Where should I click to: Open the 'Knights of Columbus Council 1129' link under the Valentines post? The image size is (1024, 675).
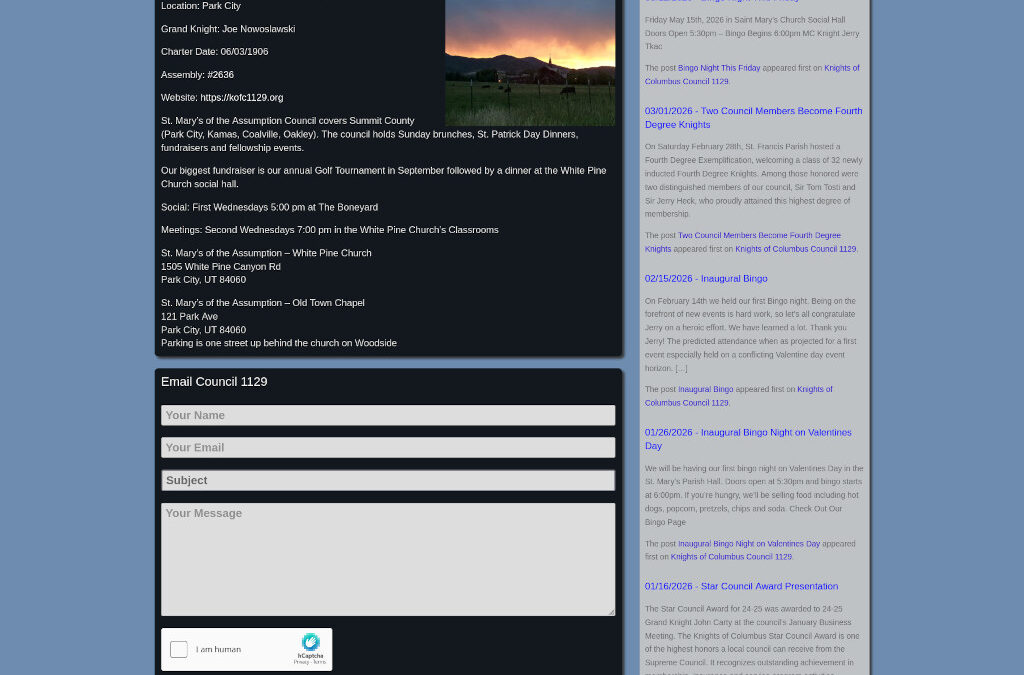tap(731, 557)
